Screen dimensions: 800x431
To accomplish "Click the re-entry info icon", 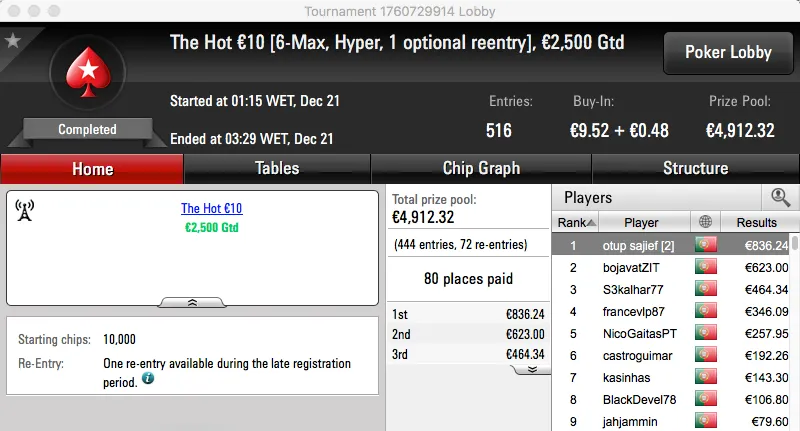I will pos(148,380).
